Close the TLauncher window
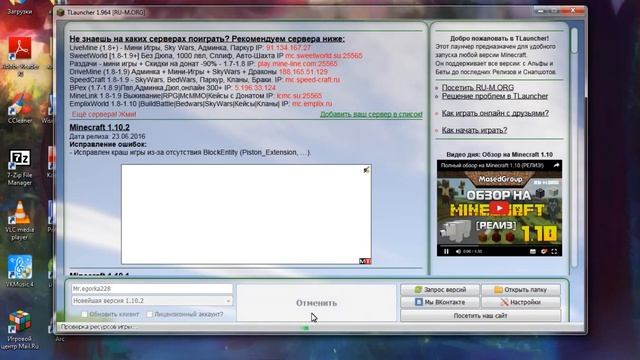Screen dimensions: 640x360 573,11
